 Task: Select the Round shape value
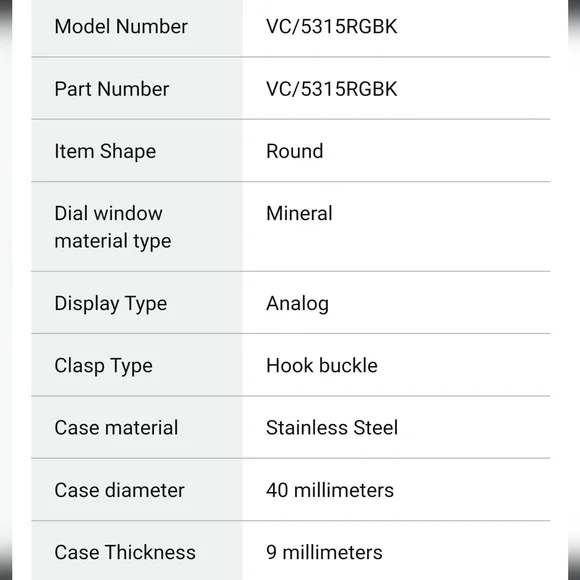click(294, 151)
